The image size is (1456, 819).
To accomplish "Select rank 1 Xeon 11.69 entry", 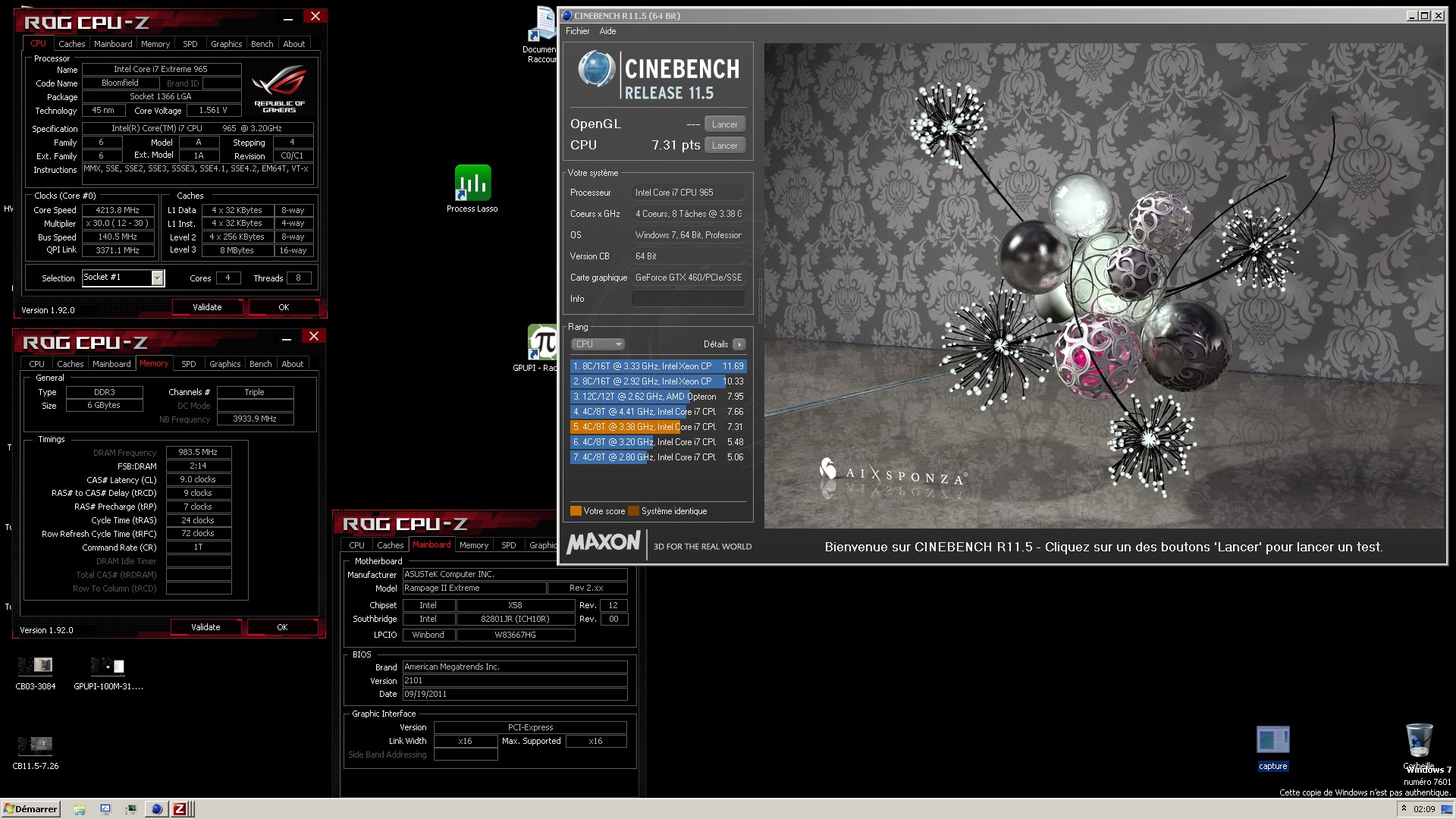I will click(658, 366).
